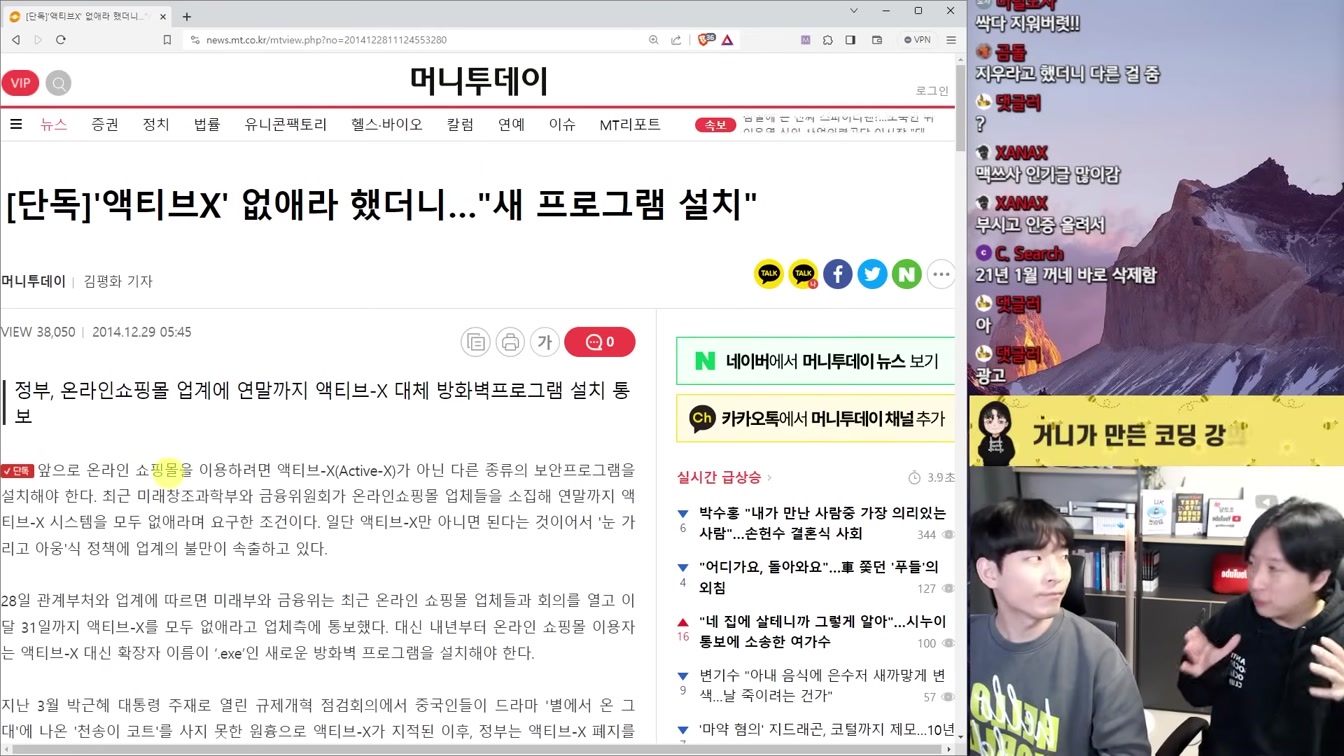Select the 뉴스 menu item

tap(54, 124)
